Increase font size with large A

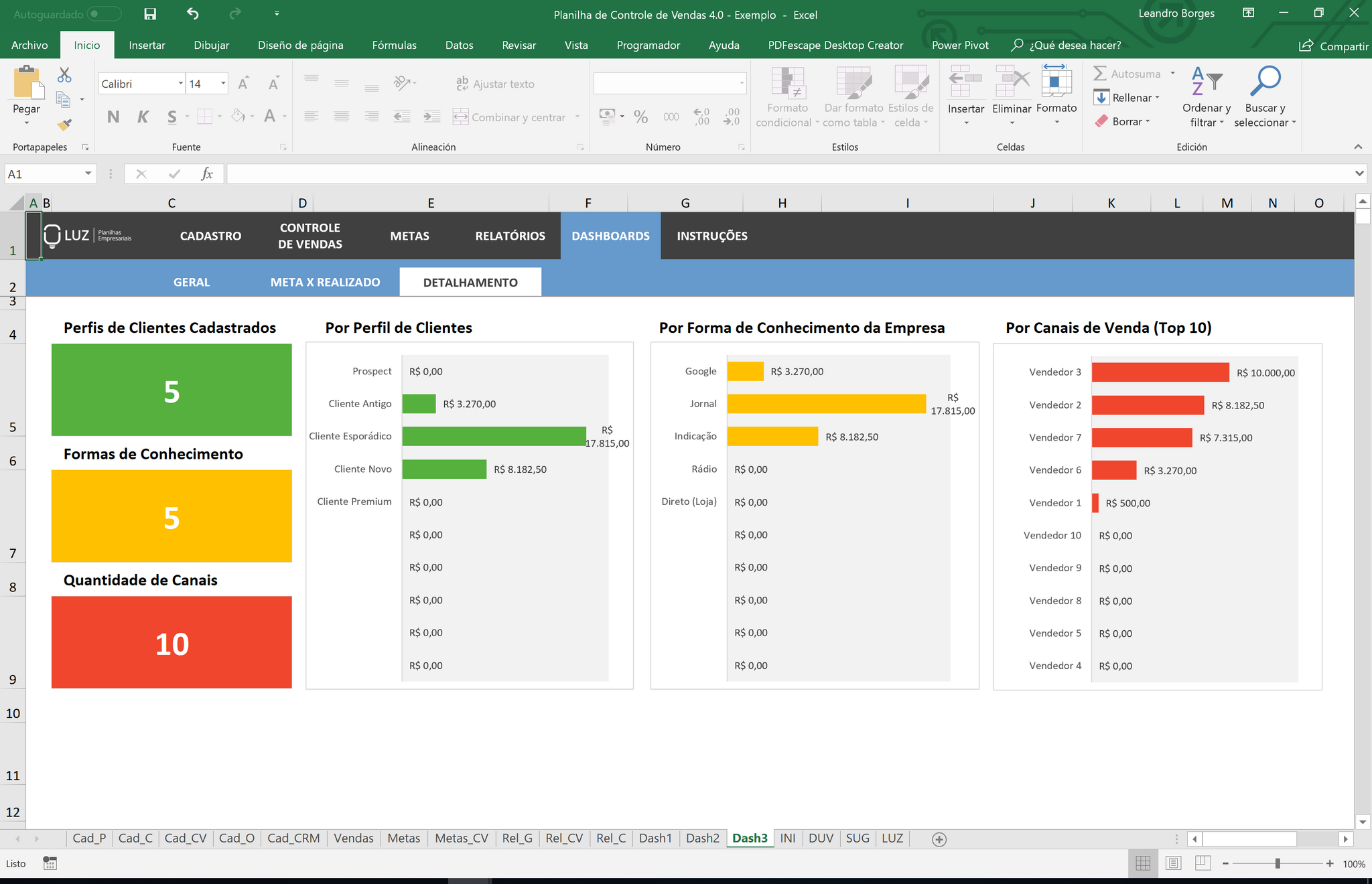(243, 84)
